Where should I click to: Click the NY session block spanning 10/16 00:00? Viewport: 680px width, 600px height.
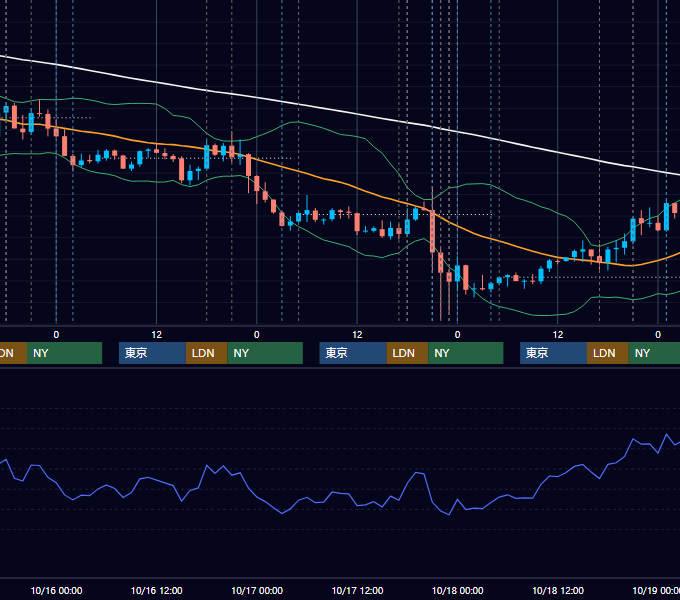64,353
